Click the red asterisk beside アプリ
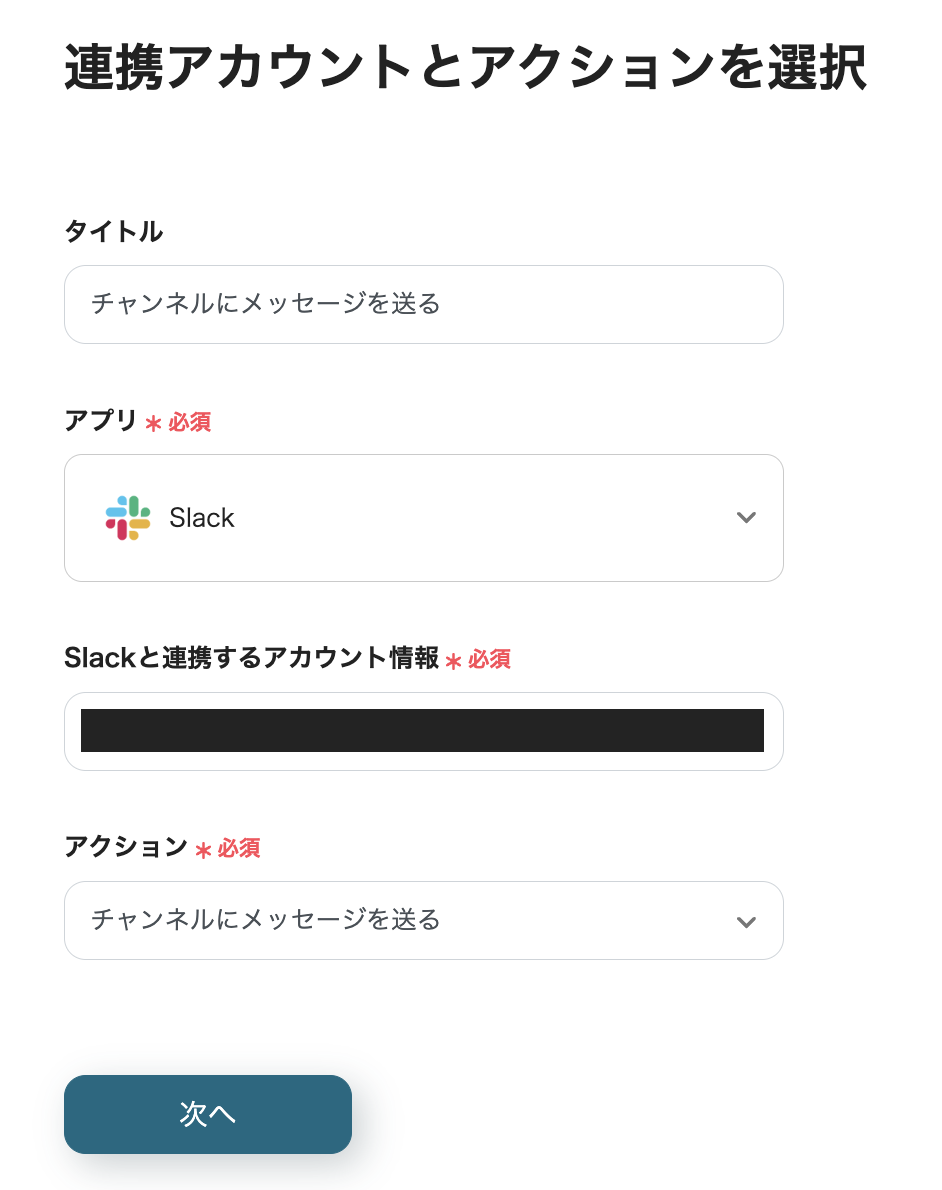Screen dimensions: 942x1190 [153, 424]
